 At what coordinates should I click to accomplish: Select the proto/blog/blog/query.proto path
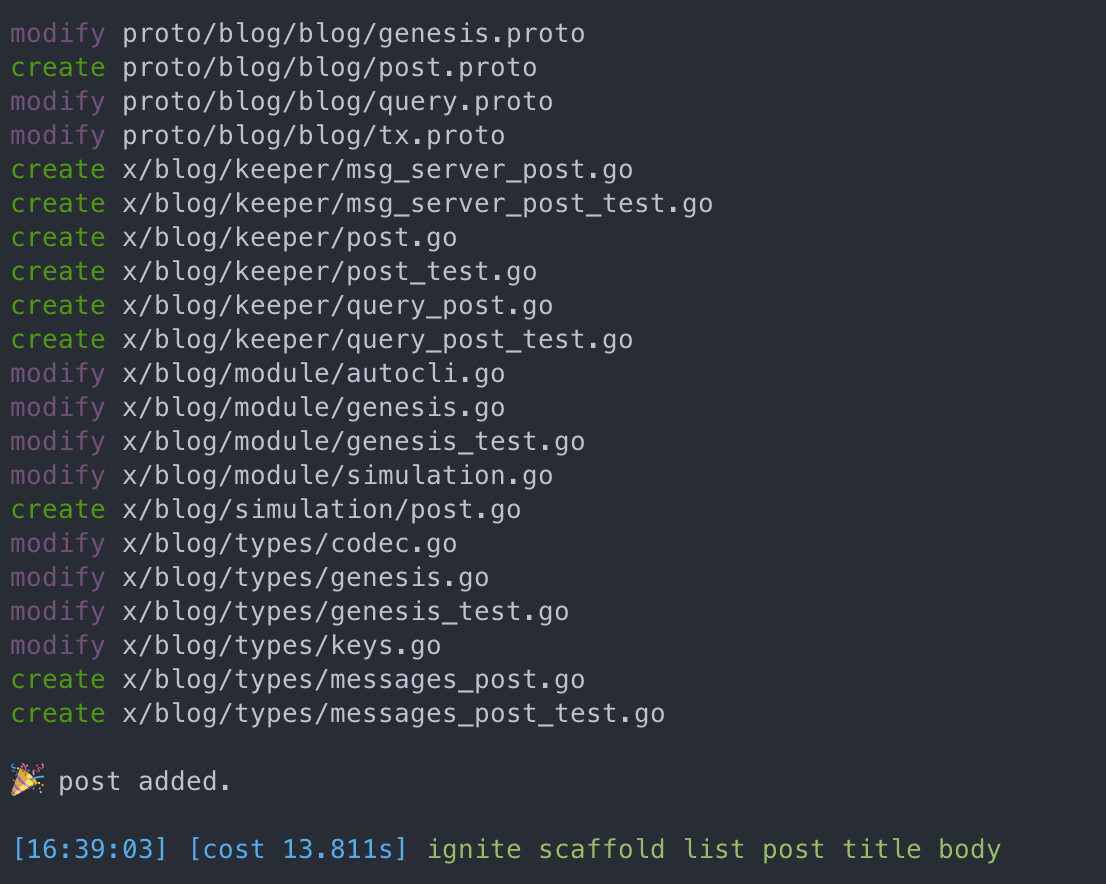click(337, 102)
